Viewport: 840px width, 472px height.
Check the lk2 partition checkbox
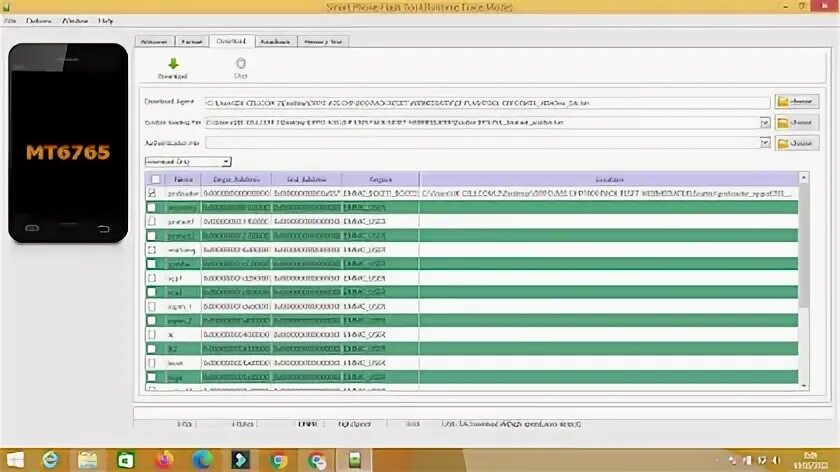[152, 349]
